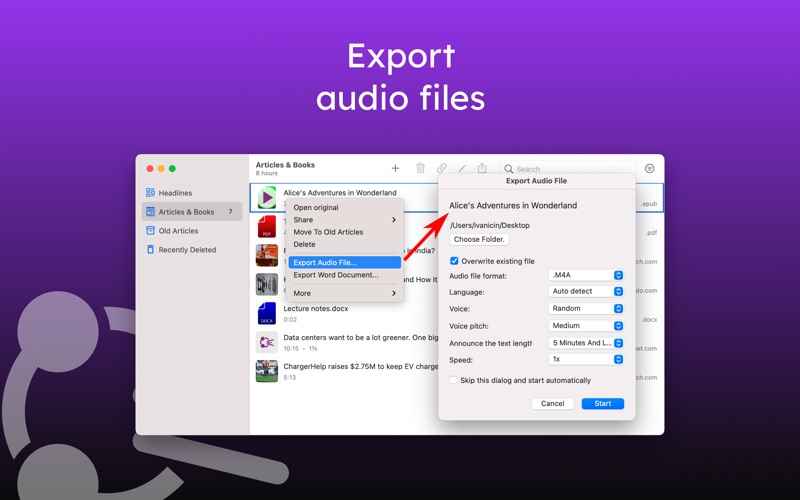The image size is (800, 500).
Task: Play Alice's Adventures in Wonderland icon
Action: coord(267,197)
